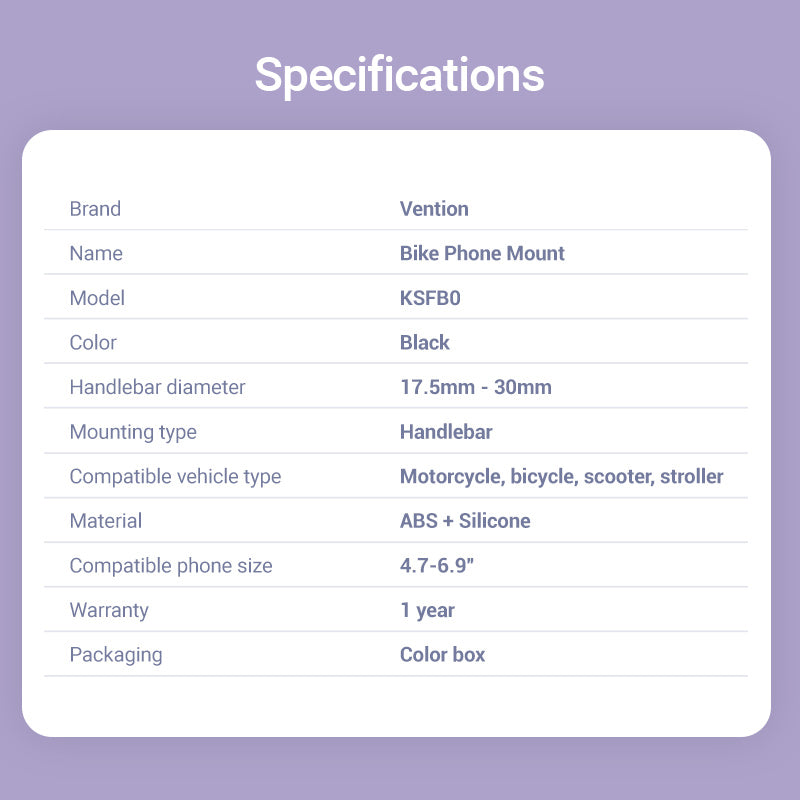
Task: Click the Vention brand value
Action: tap(434, 209)
